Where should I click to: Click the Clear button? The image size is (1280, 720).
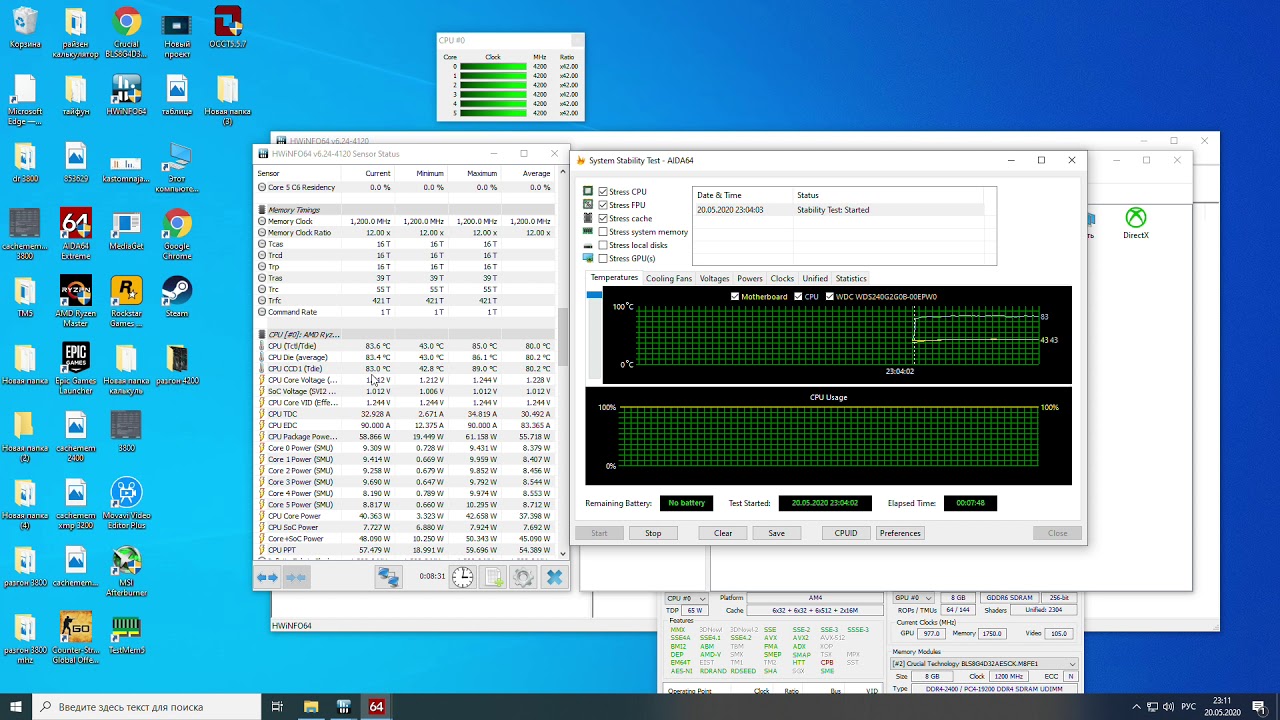click(723, 533)
